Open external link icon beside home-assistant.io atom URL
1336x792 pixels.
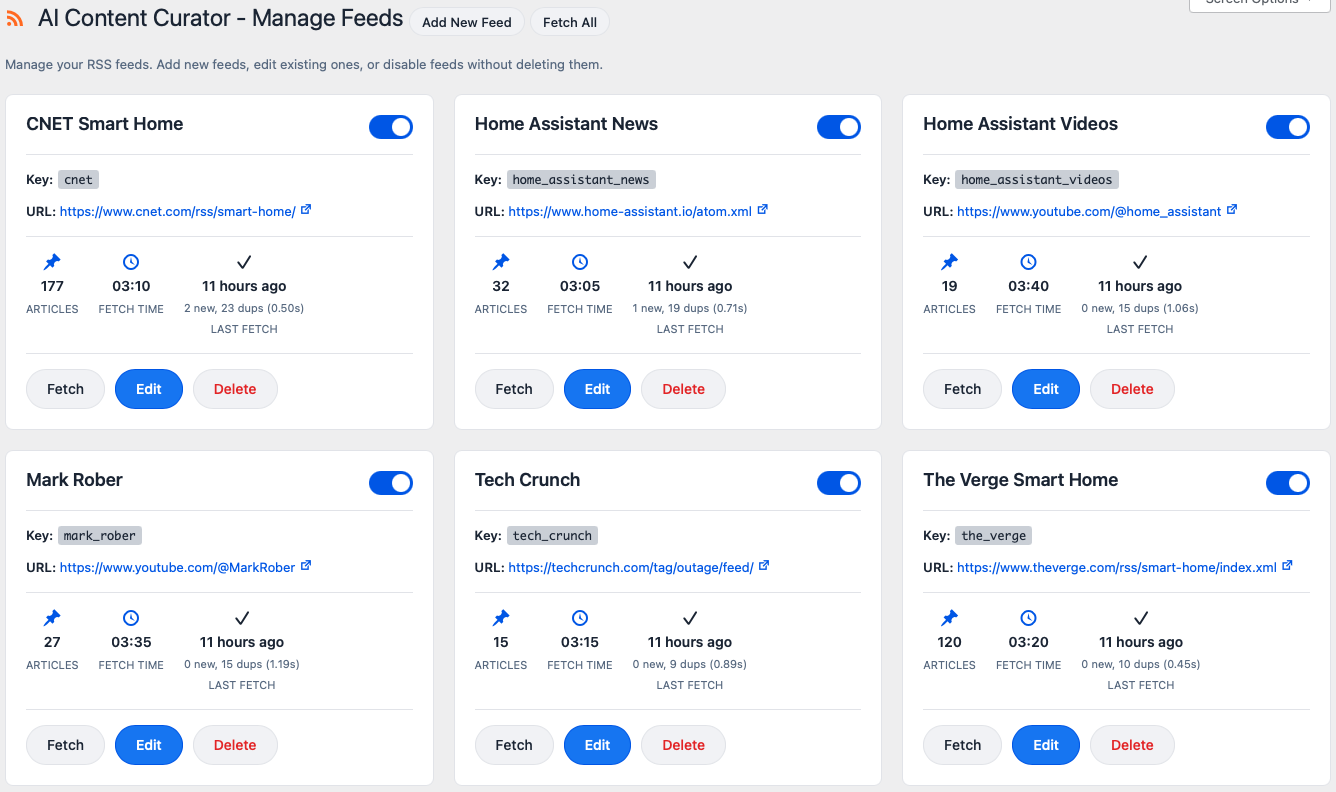click(x=762, y=210)
